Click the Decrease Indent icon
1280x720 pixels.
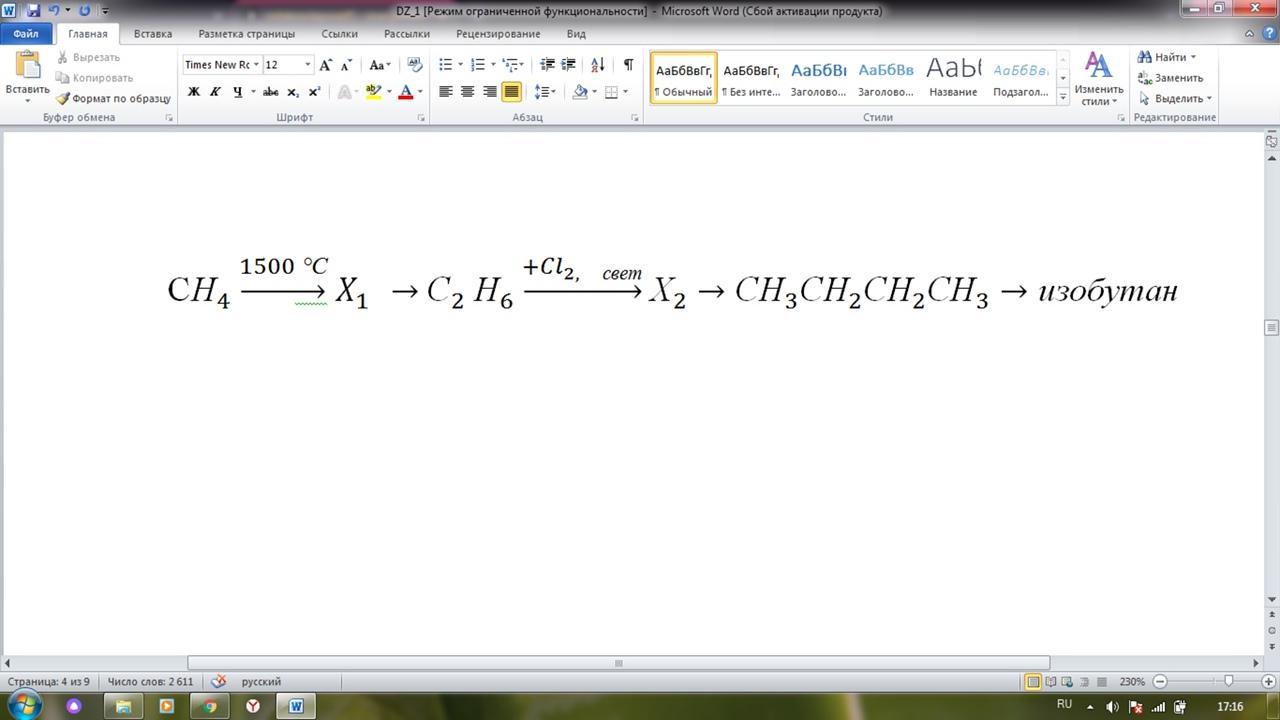point(547,65)
